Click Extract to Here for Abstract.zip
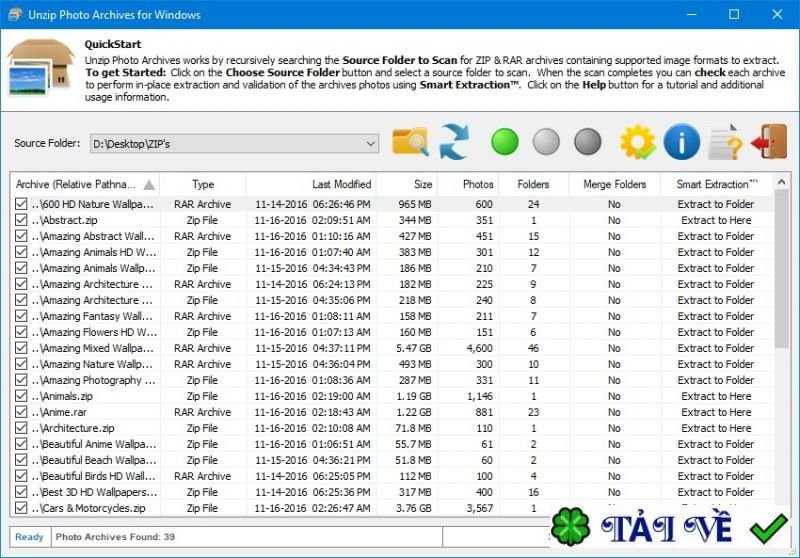Image resolution: width=800 pixels, height=558 pixels. pos(716,220)
